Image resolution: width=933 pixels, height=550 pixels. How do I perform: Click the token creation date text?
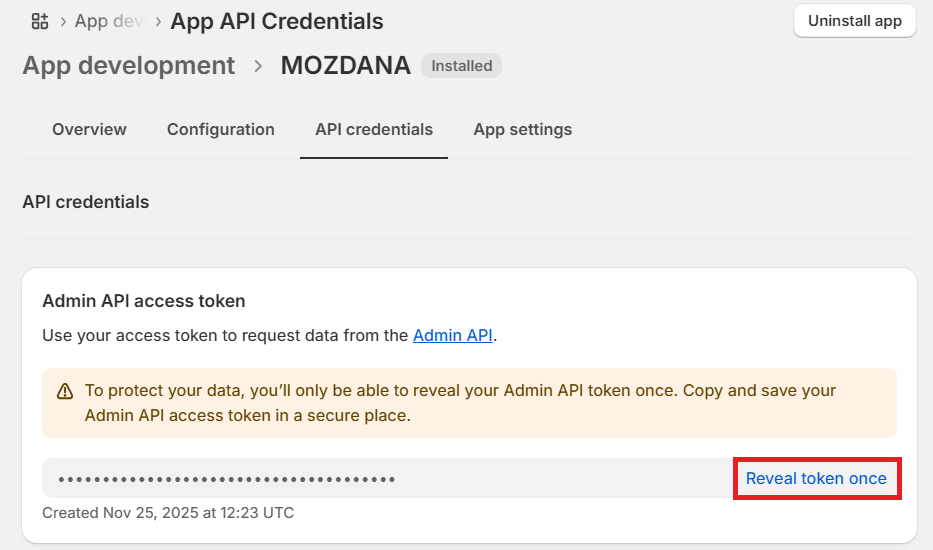(x=167, y=513)
